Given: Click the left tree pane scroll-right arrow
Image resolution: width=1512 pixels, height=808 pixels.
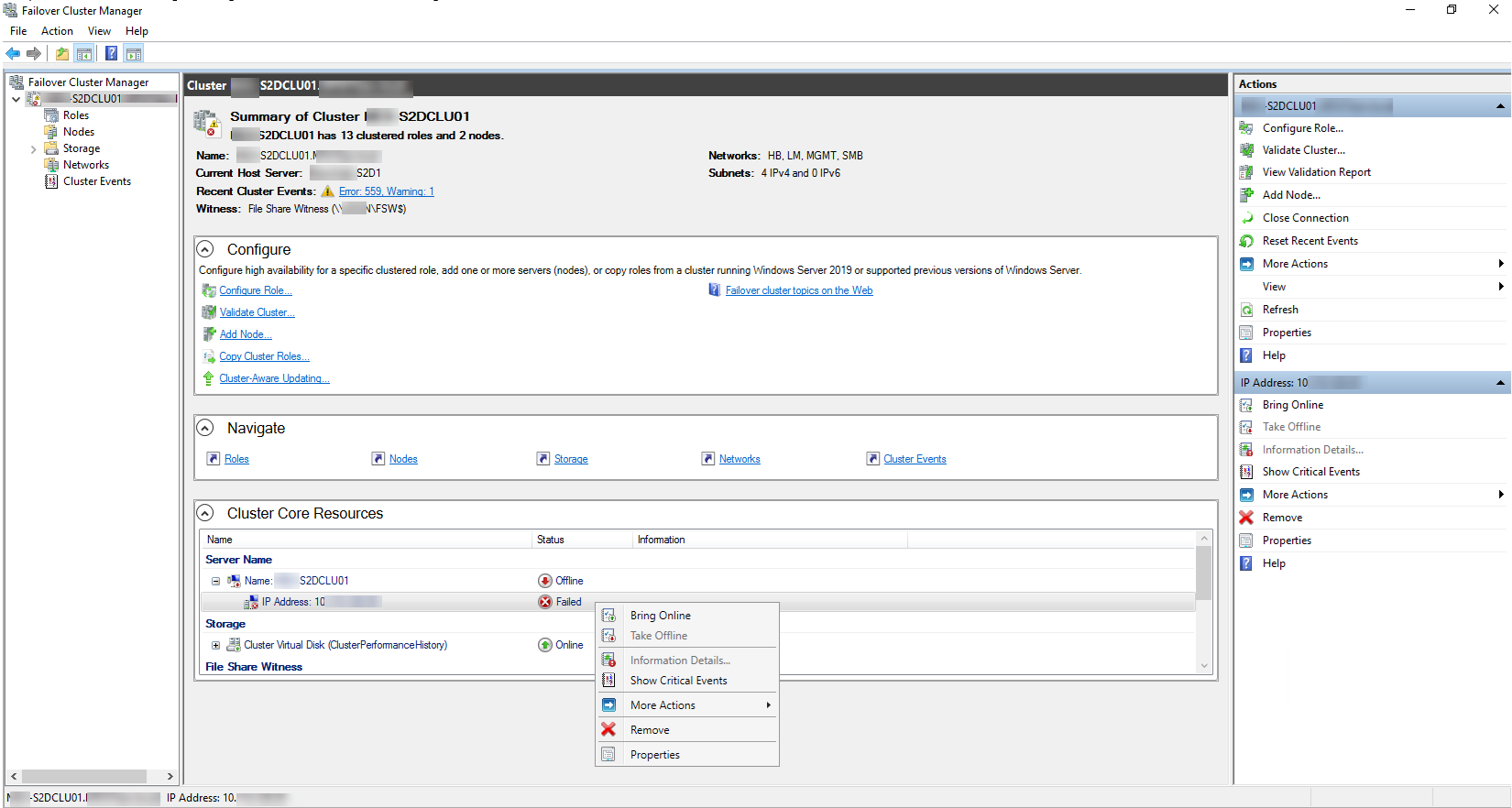Looking at the screenshot, I should [x=170, y=776].
